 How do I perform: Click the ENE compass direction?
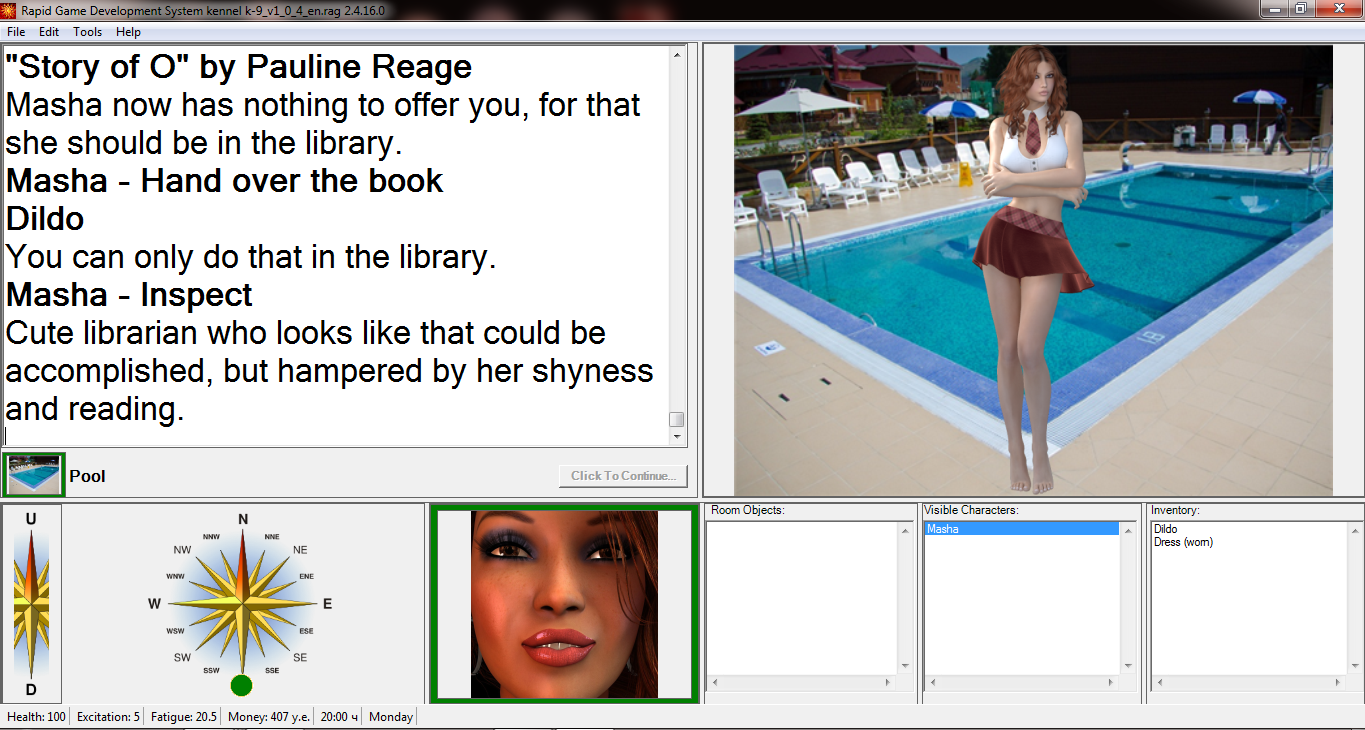pos(306,577)
